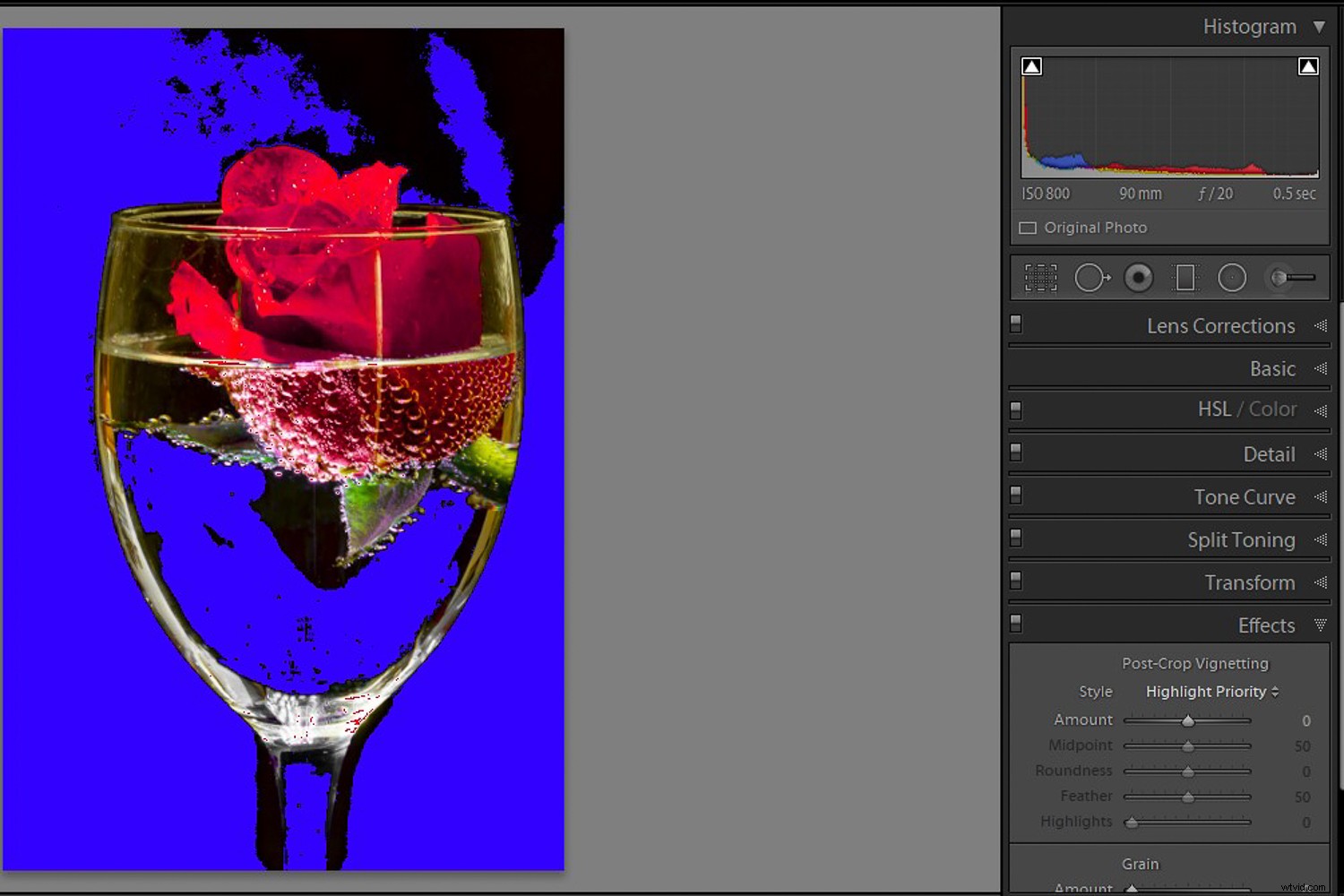
Task: Select the Spot Removal tool
Action: [1091, 278]
